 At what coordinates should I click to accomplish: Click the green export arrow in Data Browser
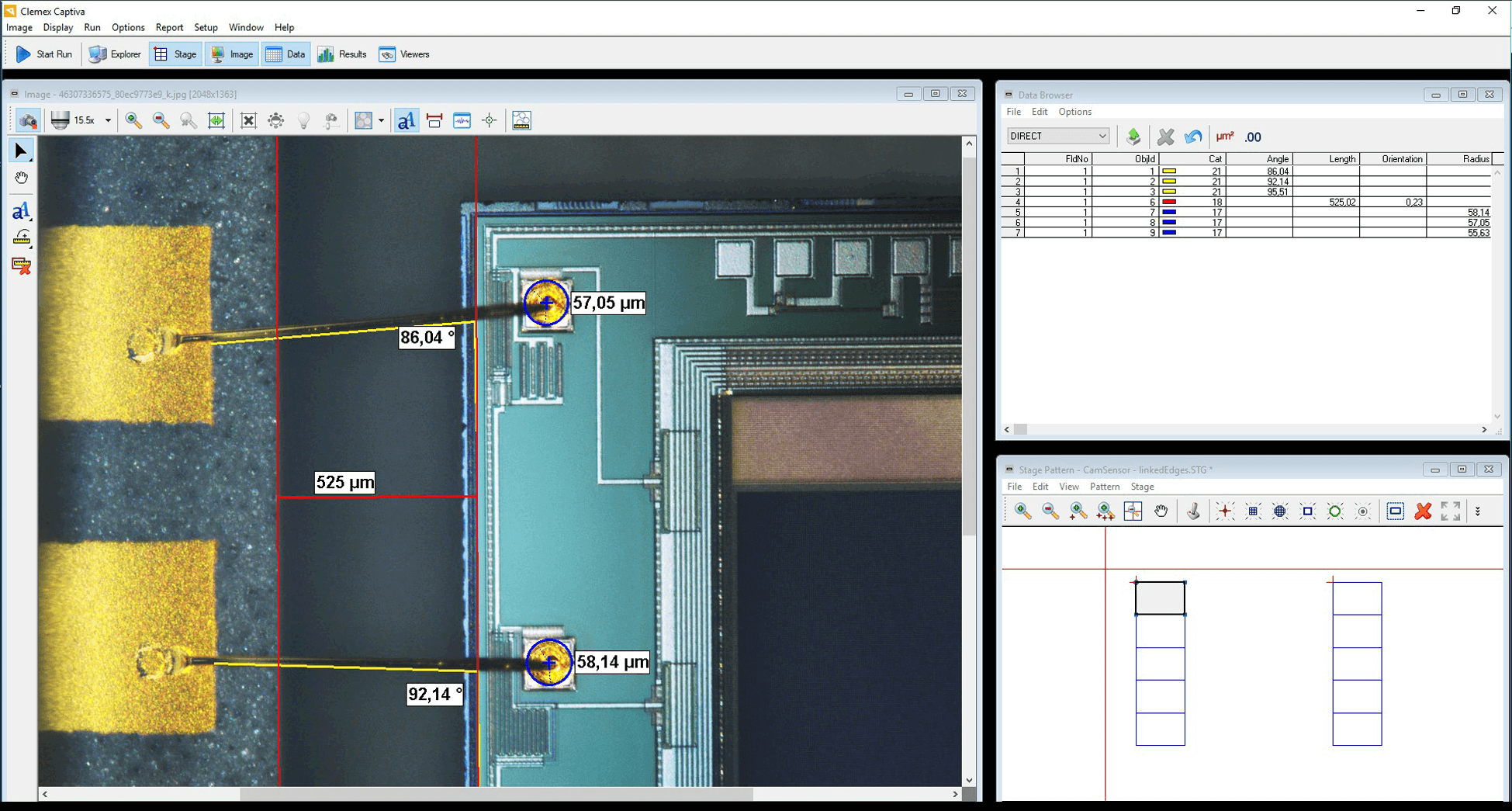(1133, 137)
